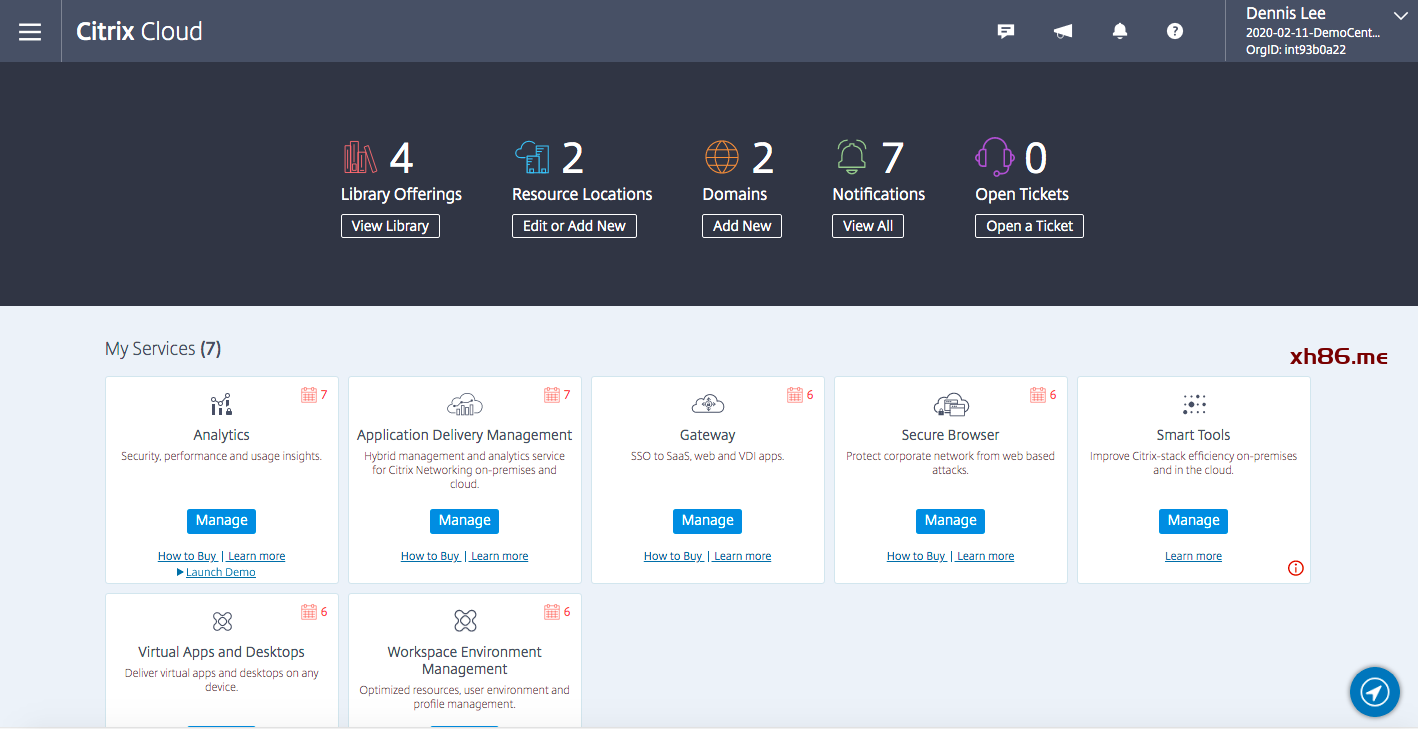Screen dimensions: 1418x729
Task: Click calendar trial icon on Application Delivery Management card
Action: pyautogui.click(x=552, y=395)
